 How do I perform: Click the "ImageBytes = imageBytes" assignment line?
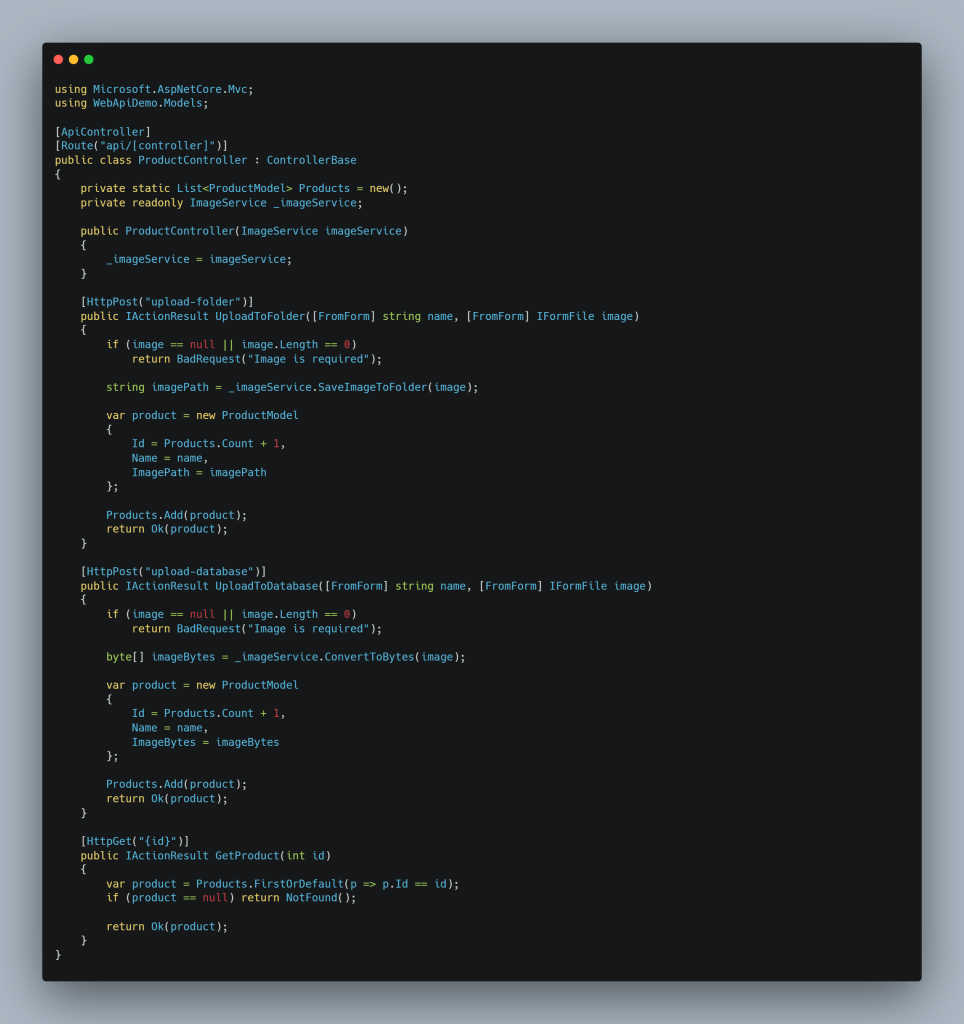[205, 742]
